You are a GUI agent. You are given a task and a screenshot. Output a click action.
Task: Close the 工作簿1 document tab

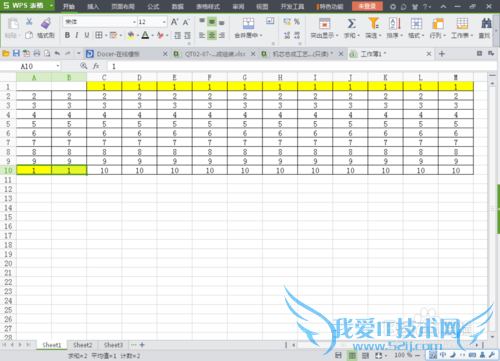pos(429,54)
